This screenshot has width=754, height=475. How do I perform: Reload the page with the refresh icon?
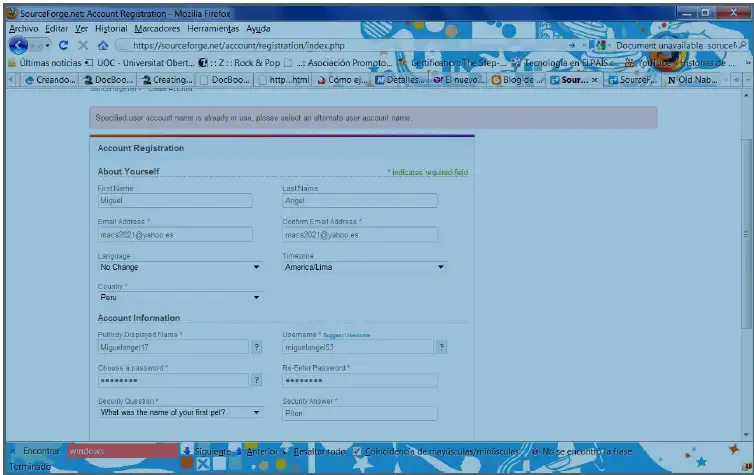tap(63, 45)
